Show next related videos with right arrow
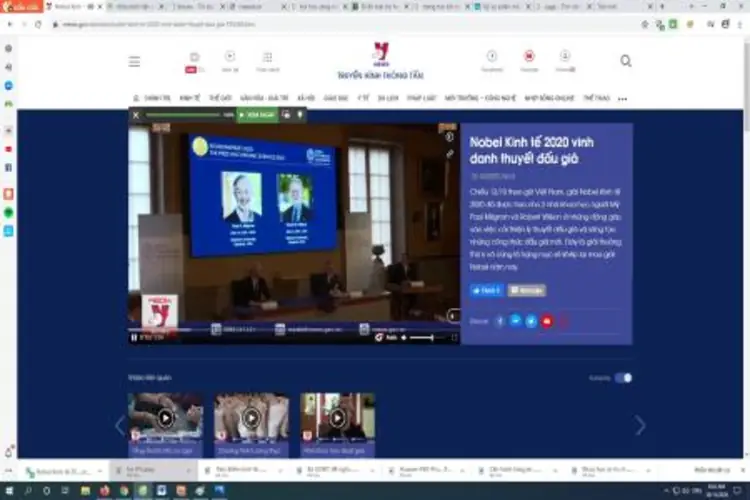This screenshot has height=500, width=750. 640,425
